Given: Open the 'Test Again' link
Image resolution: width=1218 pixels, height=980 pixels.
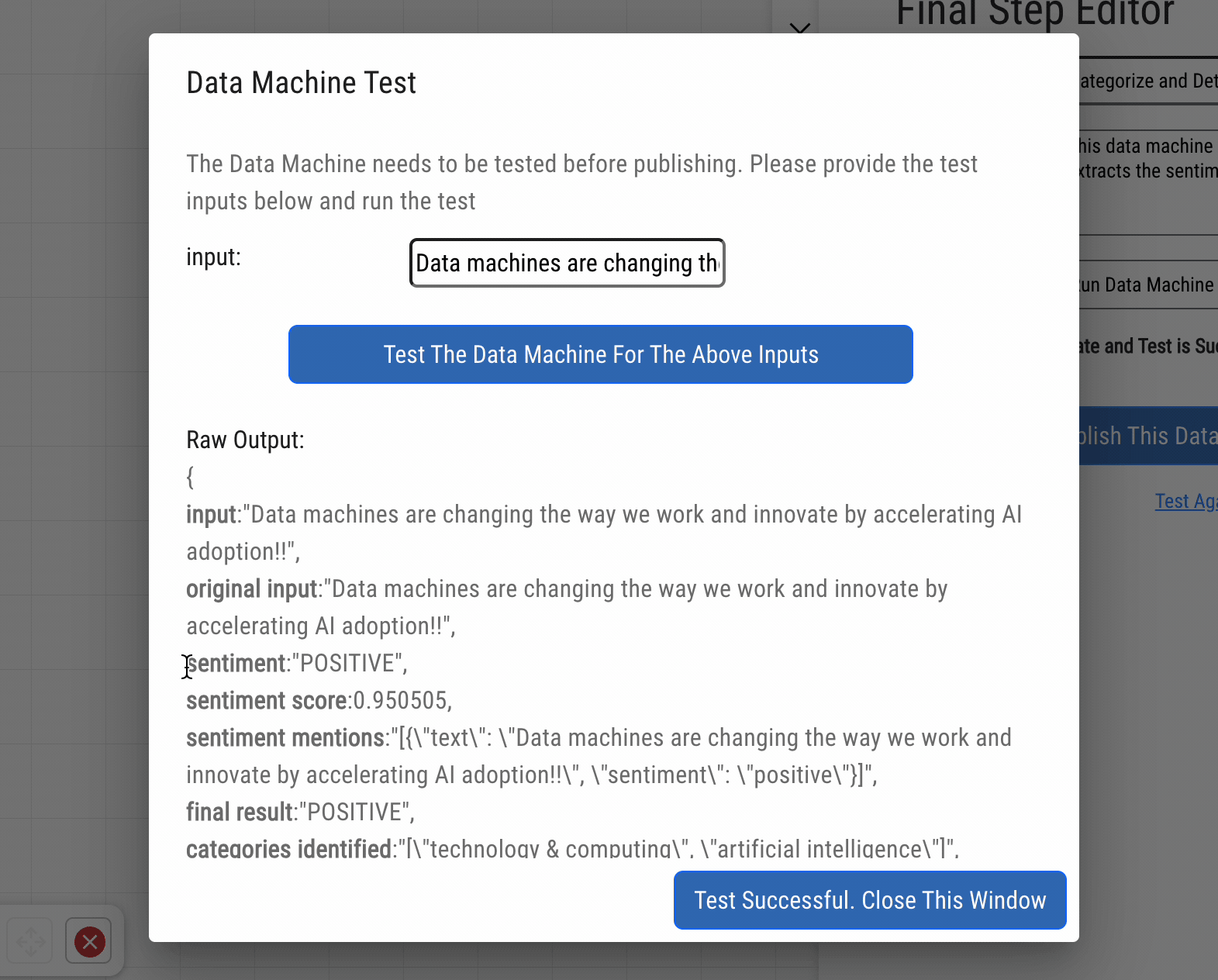Looking at the screenshot, I should pos(1185,501).
